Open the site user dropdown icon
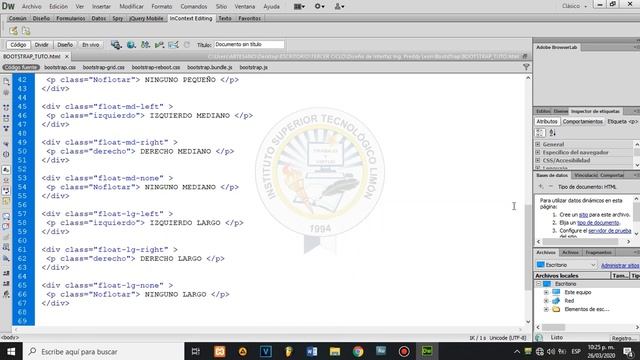This screenshot has height=360, width=640. point(339,6)
